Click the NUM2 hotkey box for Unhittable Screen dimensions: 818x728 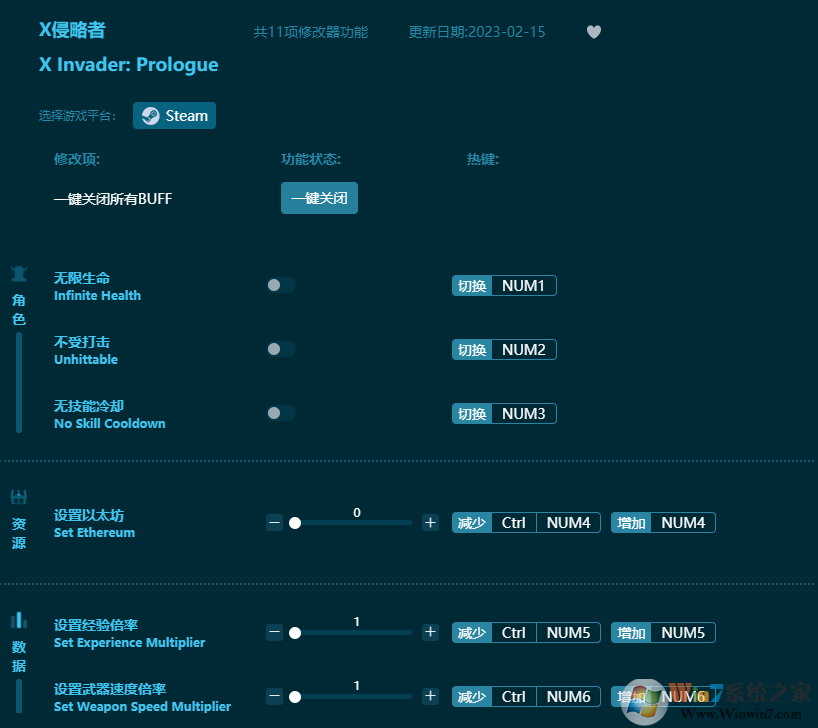click(x=523, y=350)
